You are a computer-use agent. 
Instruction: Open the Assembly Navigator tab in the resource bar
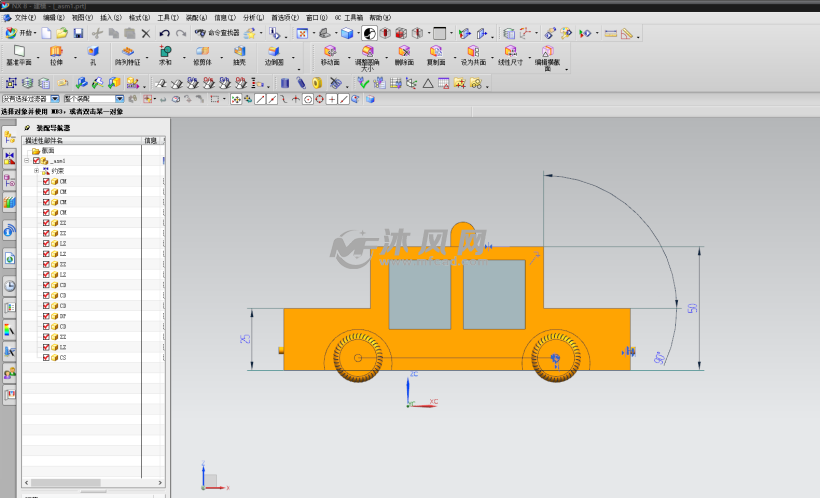pos(9,138)
